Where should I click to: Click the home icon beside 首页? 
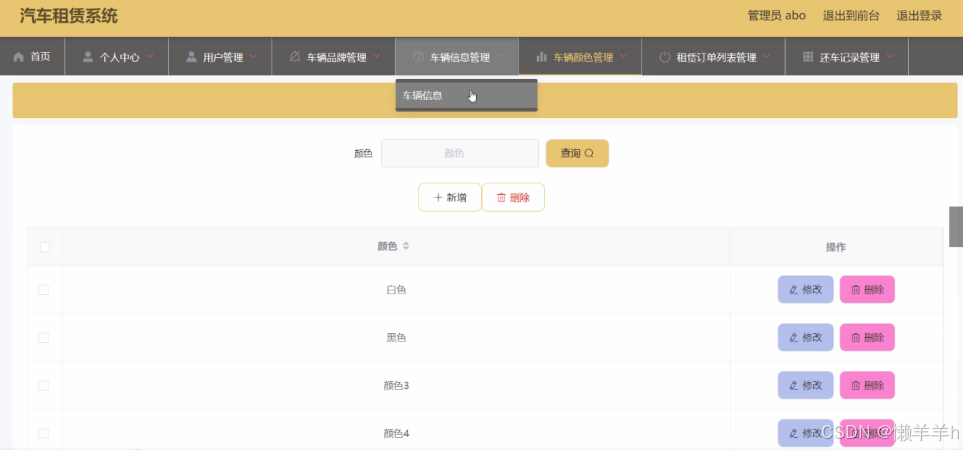18,57
